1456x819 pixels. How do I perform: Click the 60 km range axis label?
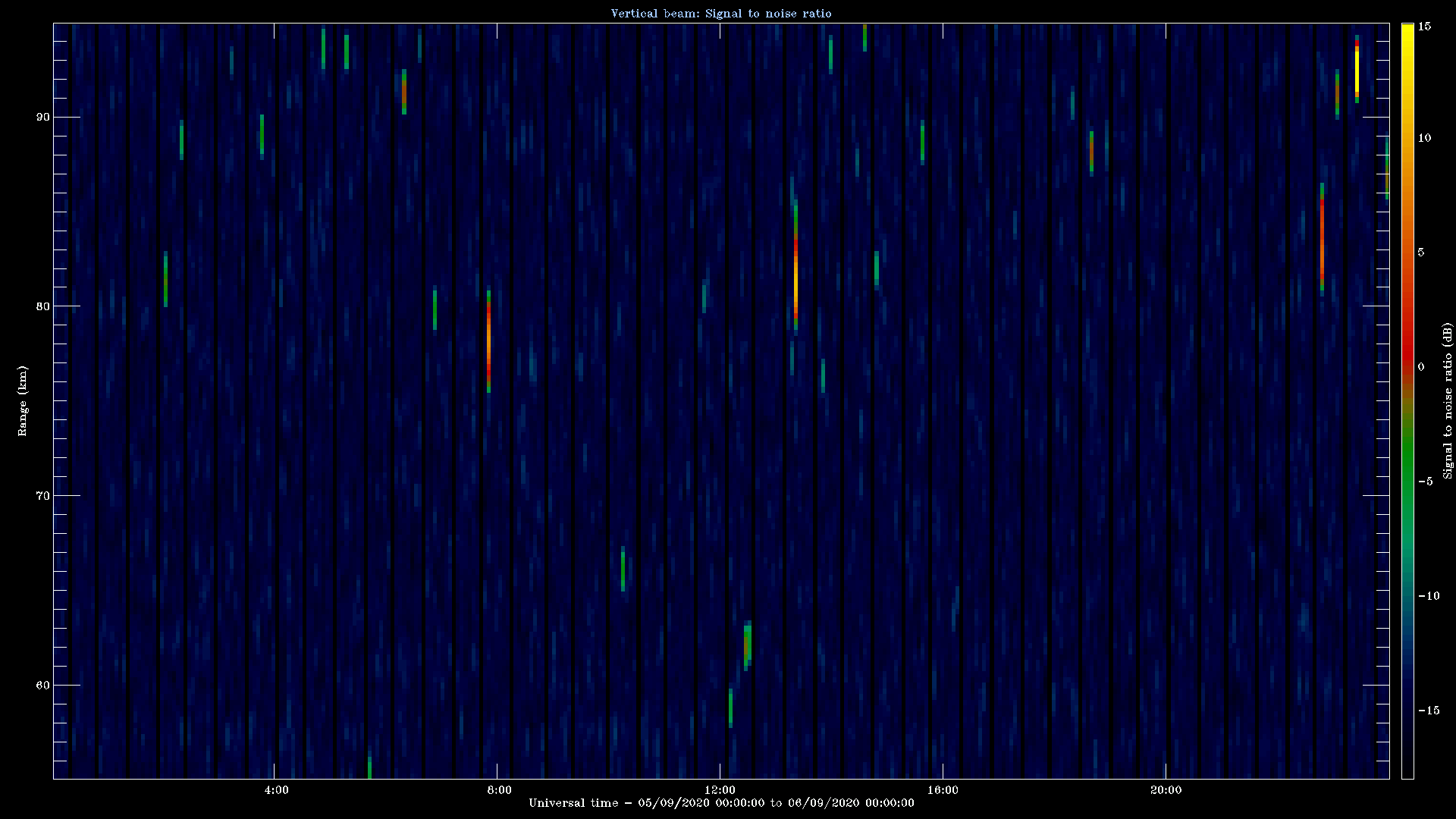[x=42, y=686]
